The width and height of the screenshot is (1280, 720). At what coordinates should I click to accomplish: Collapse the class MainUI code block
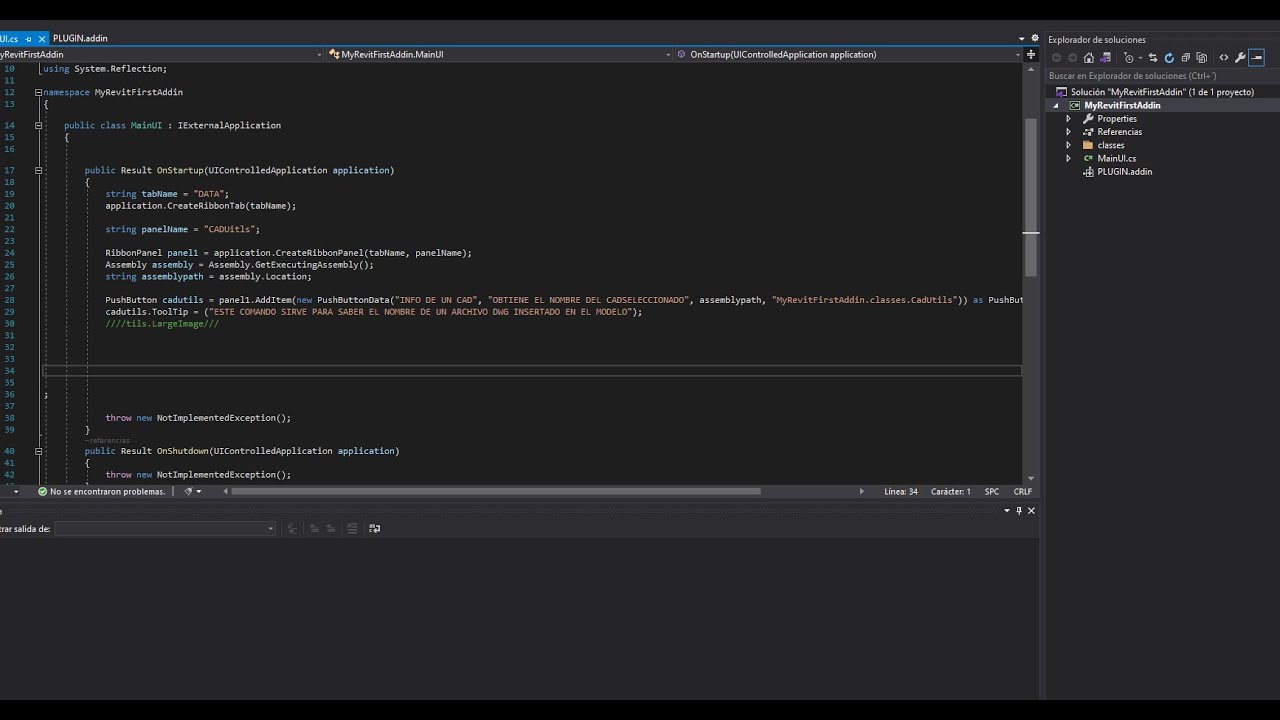point(38,126)
